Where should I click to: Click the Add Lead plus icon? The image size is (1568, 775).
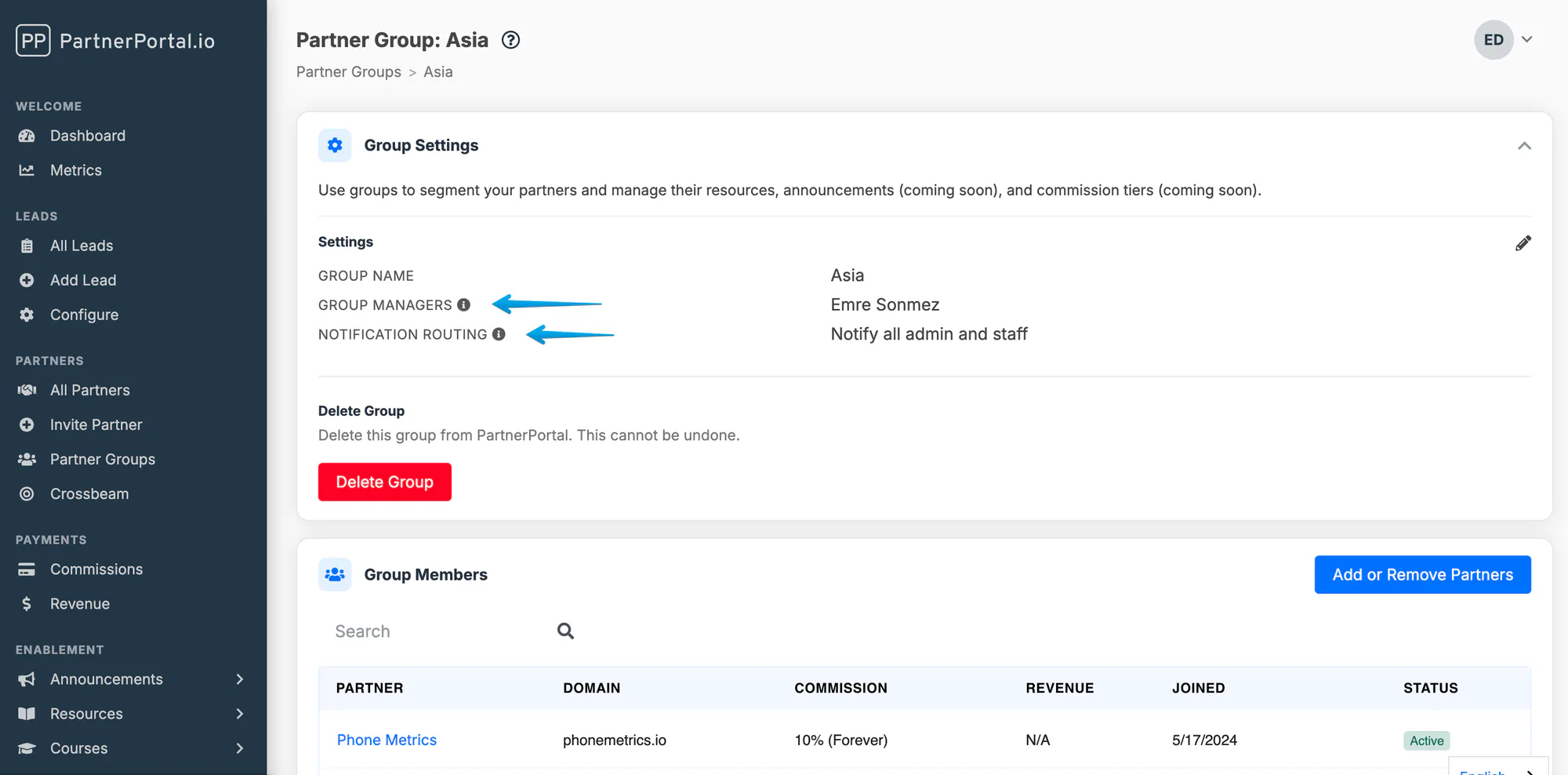coord(27,280)
